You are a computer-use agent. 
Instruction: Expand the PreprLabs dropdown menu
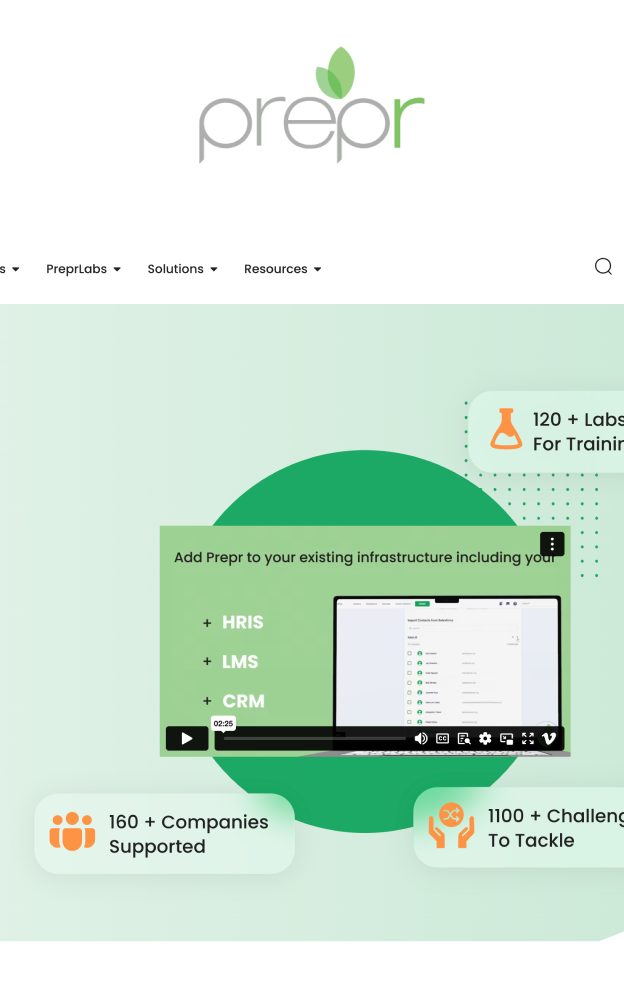point(83,269)
